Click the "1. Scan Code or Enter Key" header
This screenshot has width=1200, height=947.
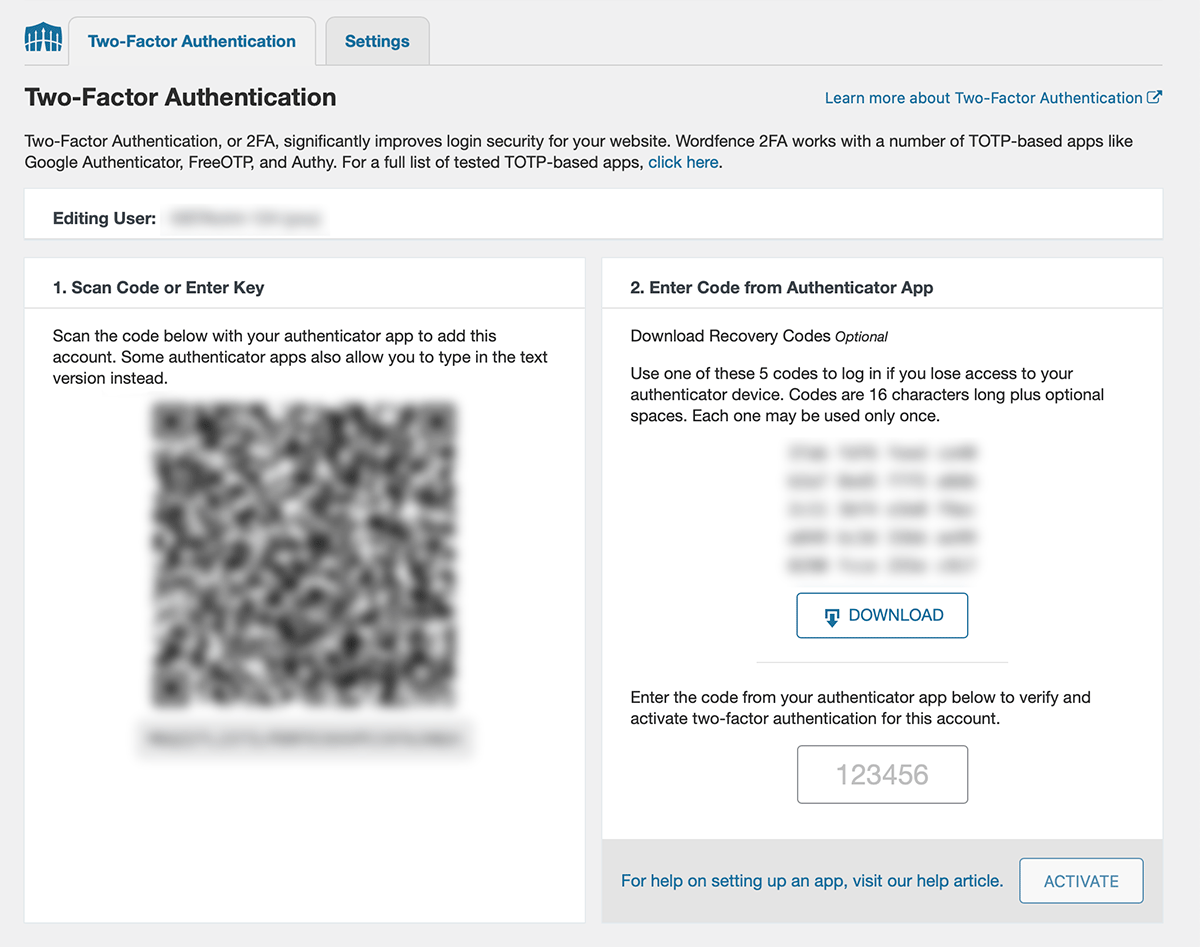point(158,288)
